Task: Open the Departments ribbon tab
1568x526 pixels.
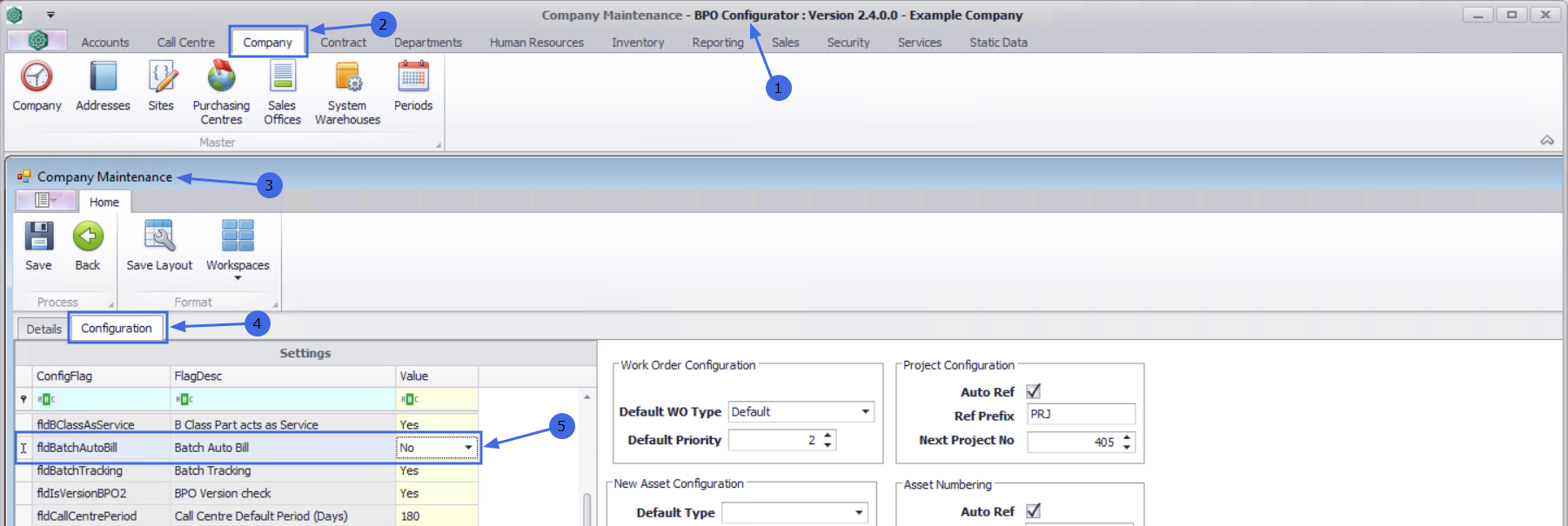Action: point(428,43)
